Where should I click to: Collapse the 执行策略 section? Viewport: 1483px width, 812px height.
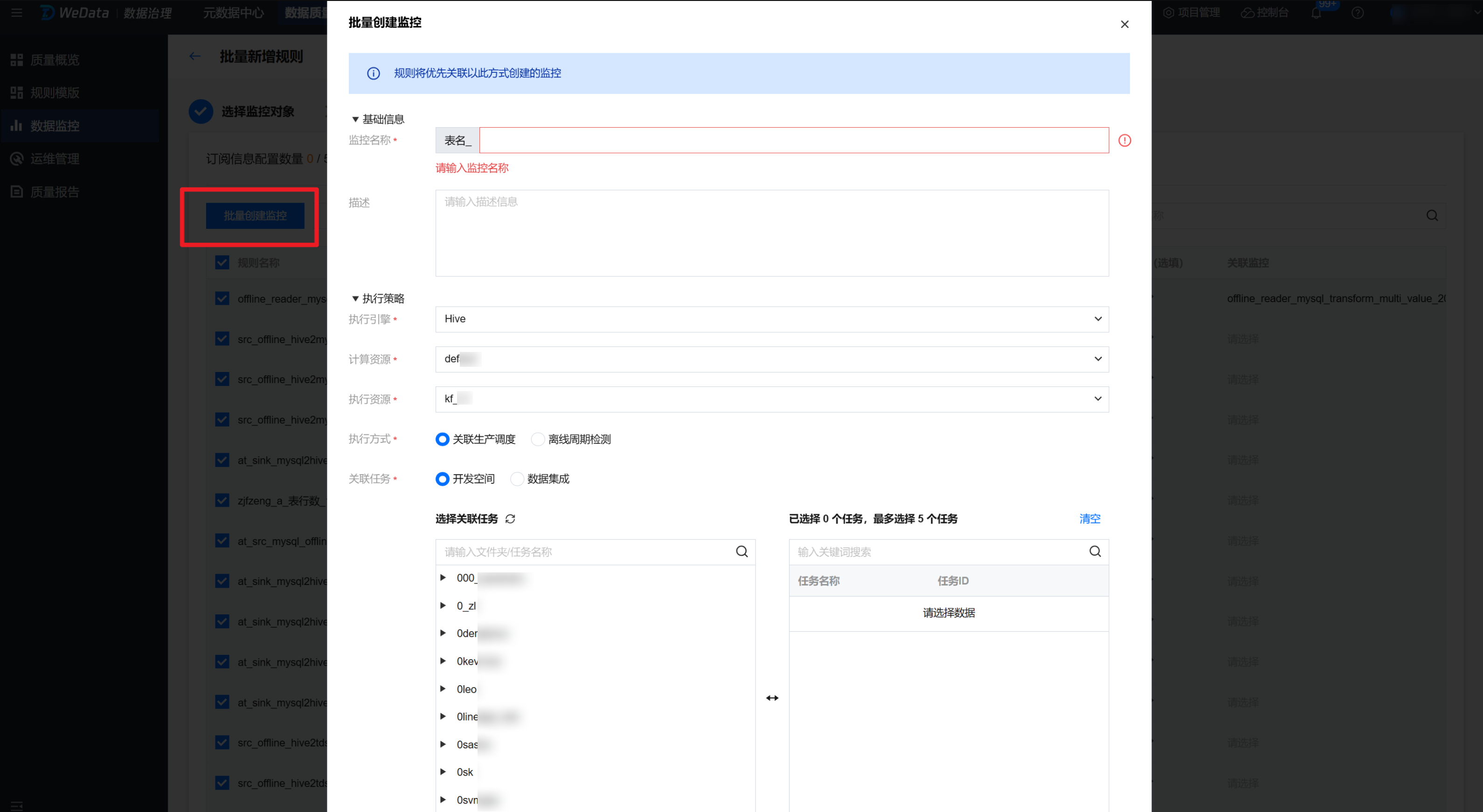click(355, 298)
